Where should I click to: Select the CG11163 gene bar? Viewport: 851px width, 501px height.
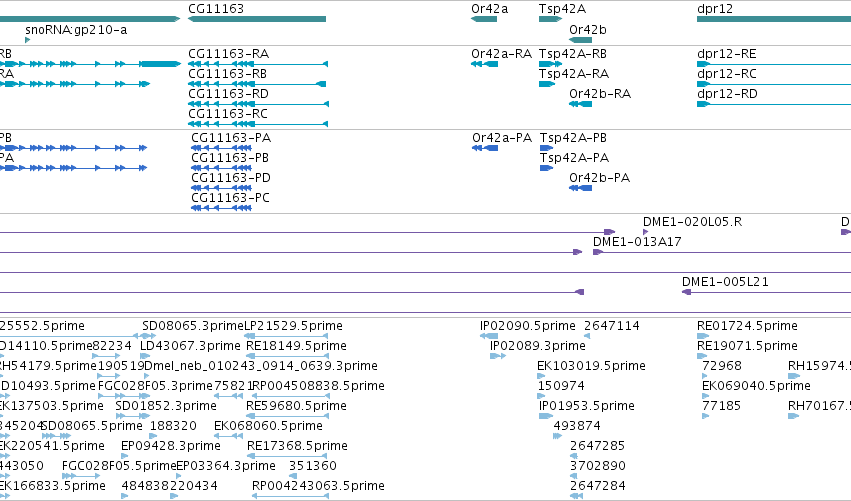(257, 19)
